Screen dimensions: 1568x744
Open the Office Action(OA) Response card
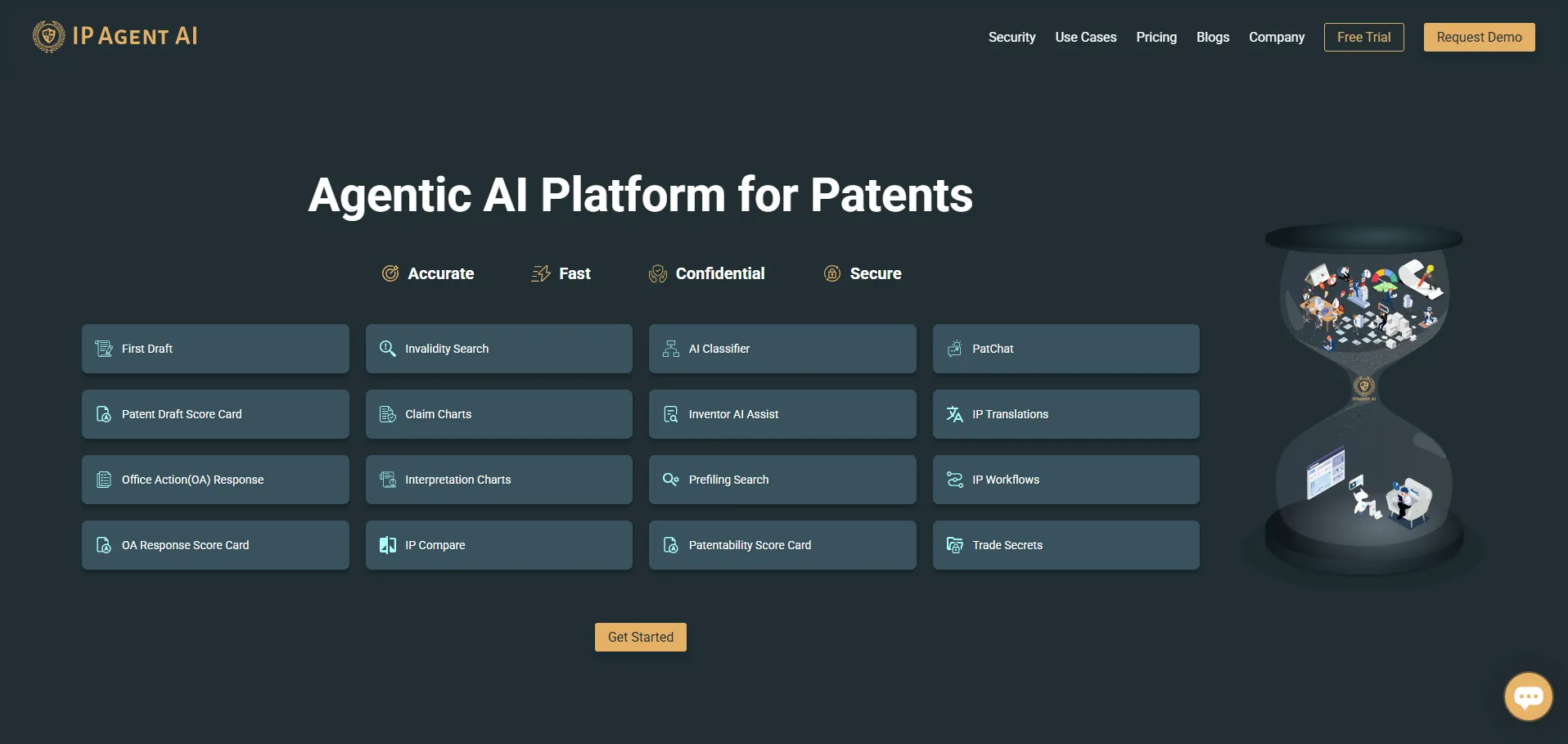(215, 480)
